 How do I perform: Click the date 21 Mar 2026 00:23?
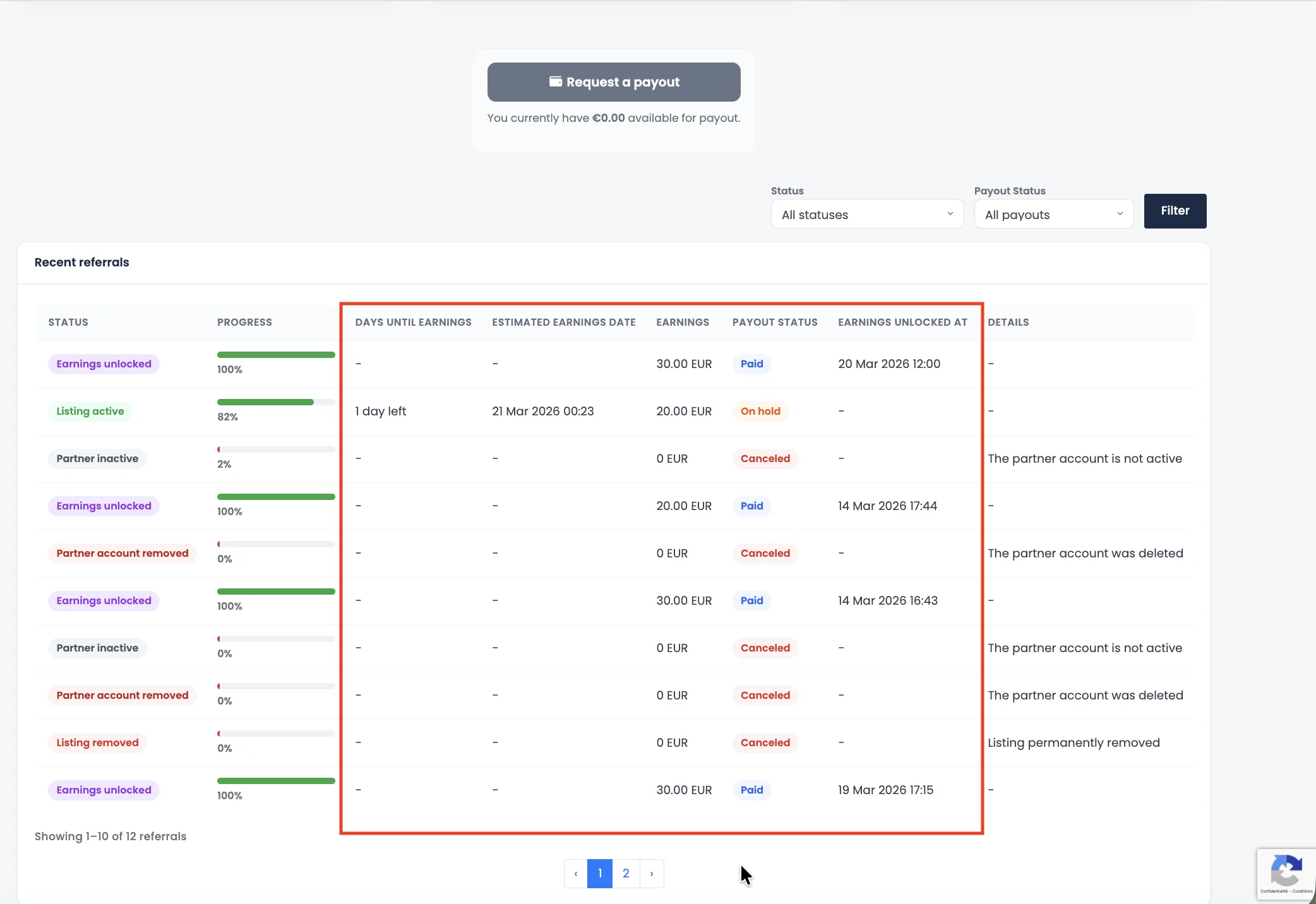(543, 412)
